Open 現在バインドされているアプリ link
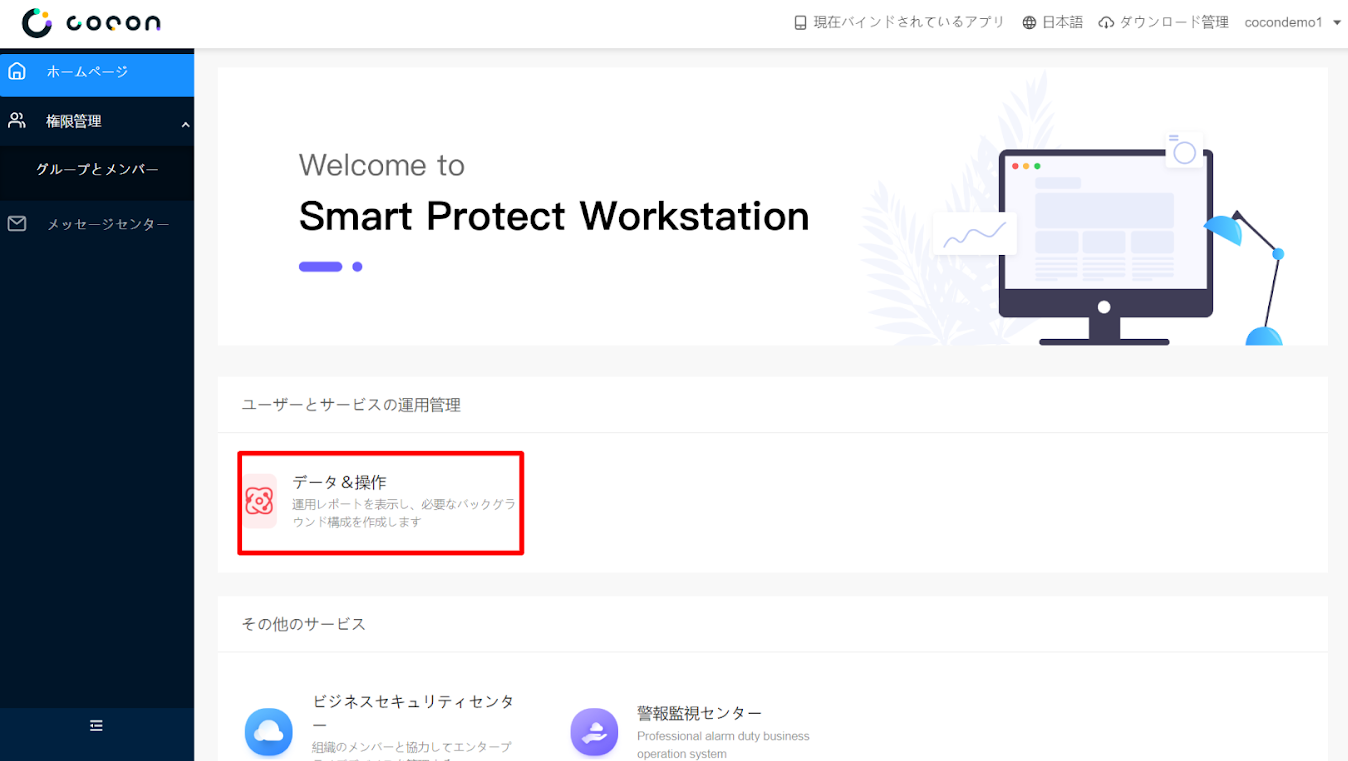1348x761 pixels. [909, 23]
